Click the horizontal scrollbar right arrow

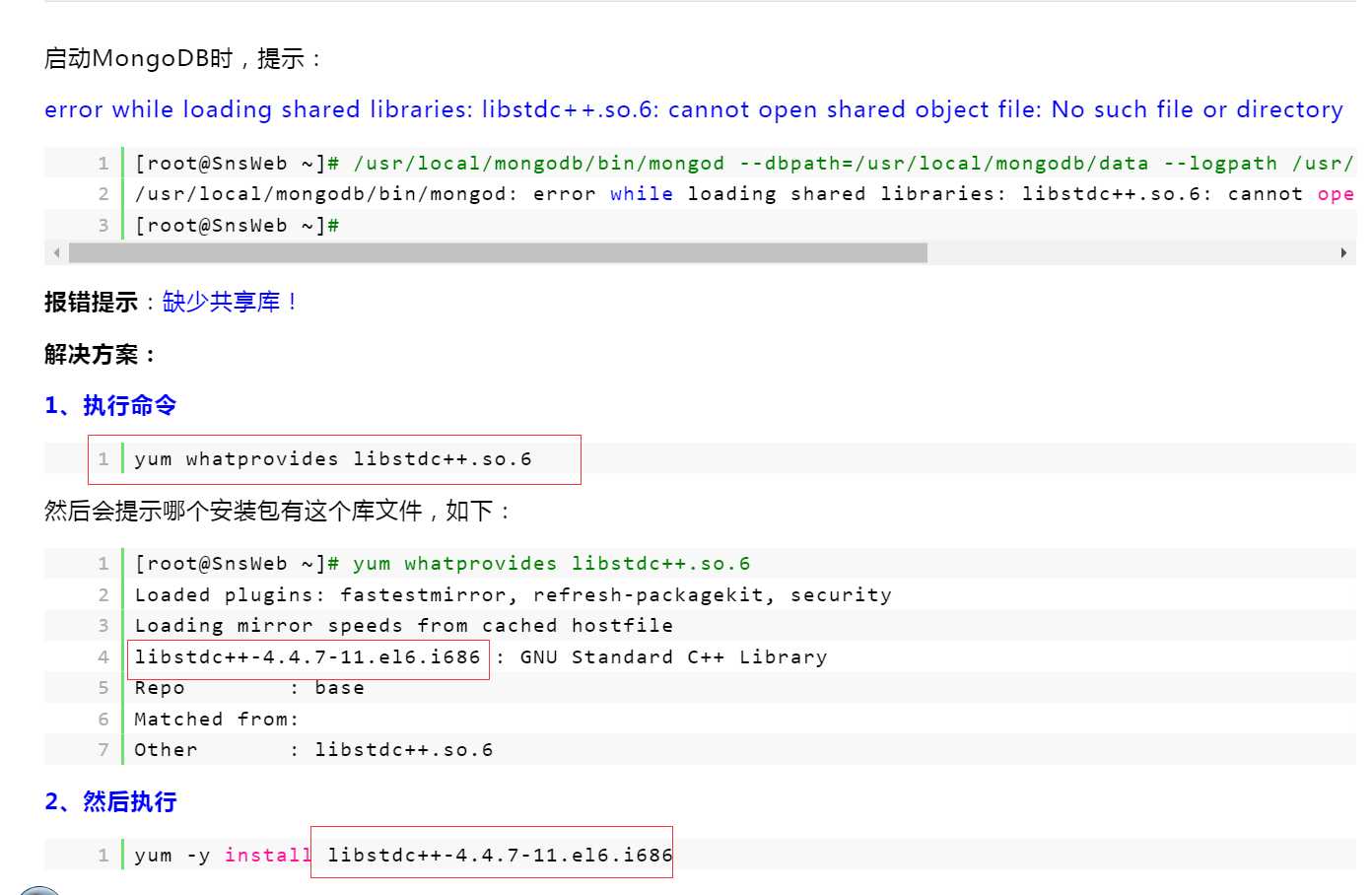click(x=1343, y=253)
